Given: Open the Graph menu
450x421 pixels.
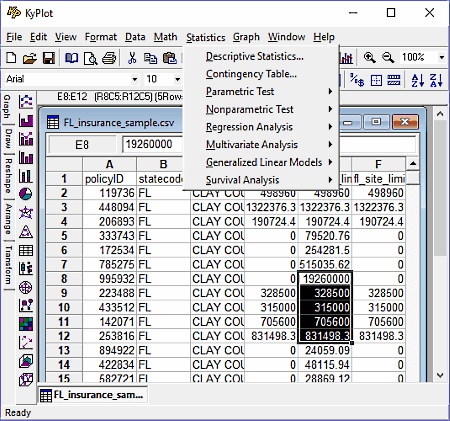Looking at the screenshot, I should pos(246,37).
